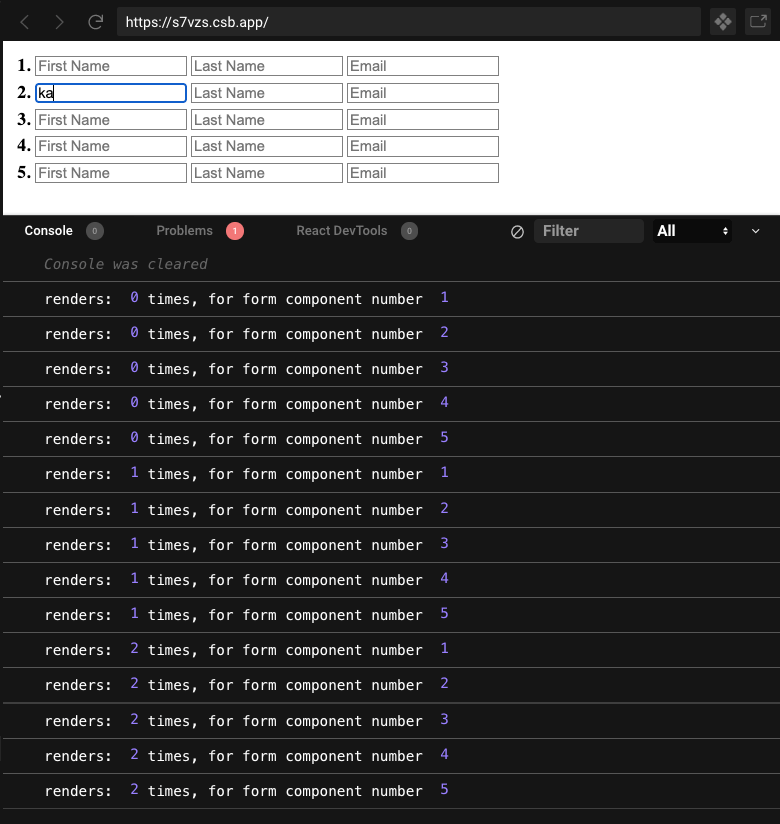Click the Email field in row 5
Viewport: 780px width, 824px height.
click(x=423, y=173)
